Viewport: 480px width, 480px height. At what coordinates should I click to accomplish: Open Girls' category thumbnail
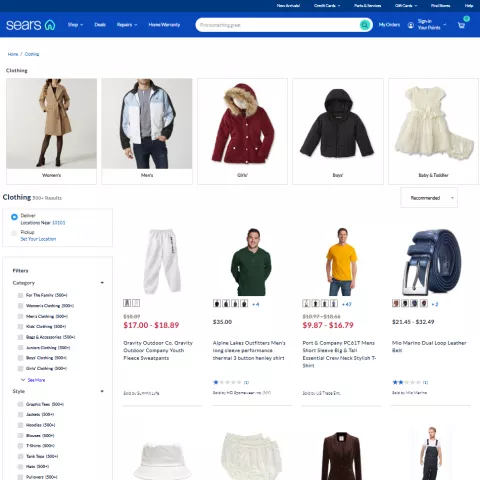[x=242, y=131]
